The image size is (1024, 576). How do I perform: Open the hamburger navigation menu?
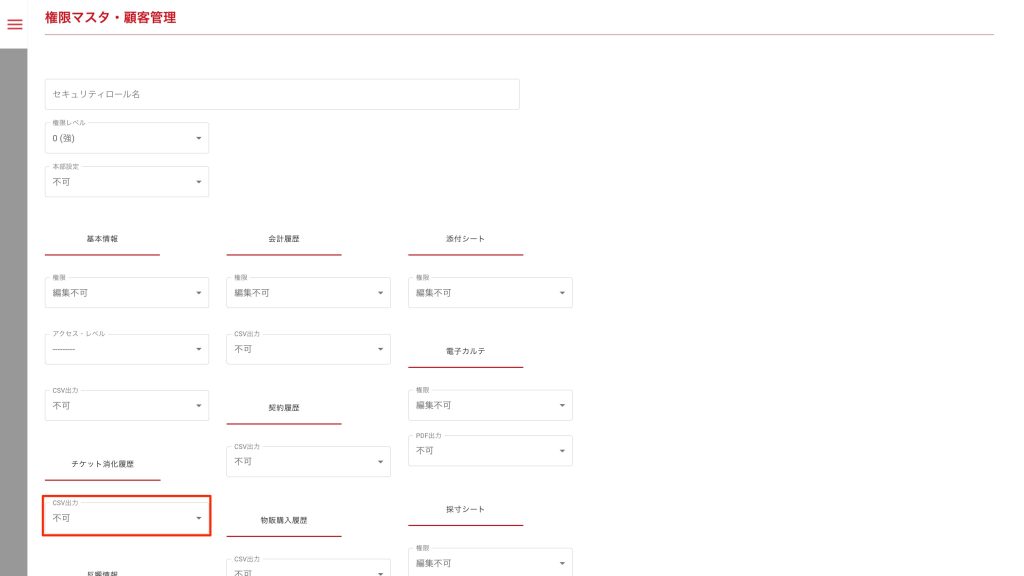point(14,24)
